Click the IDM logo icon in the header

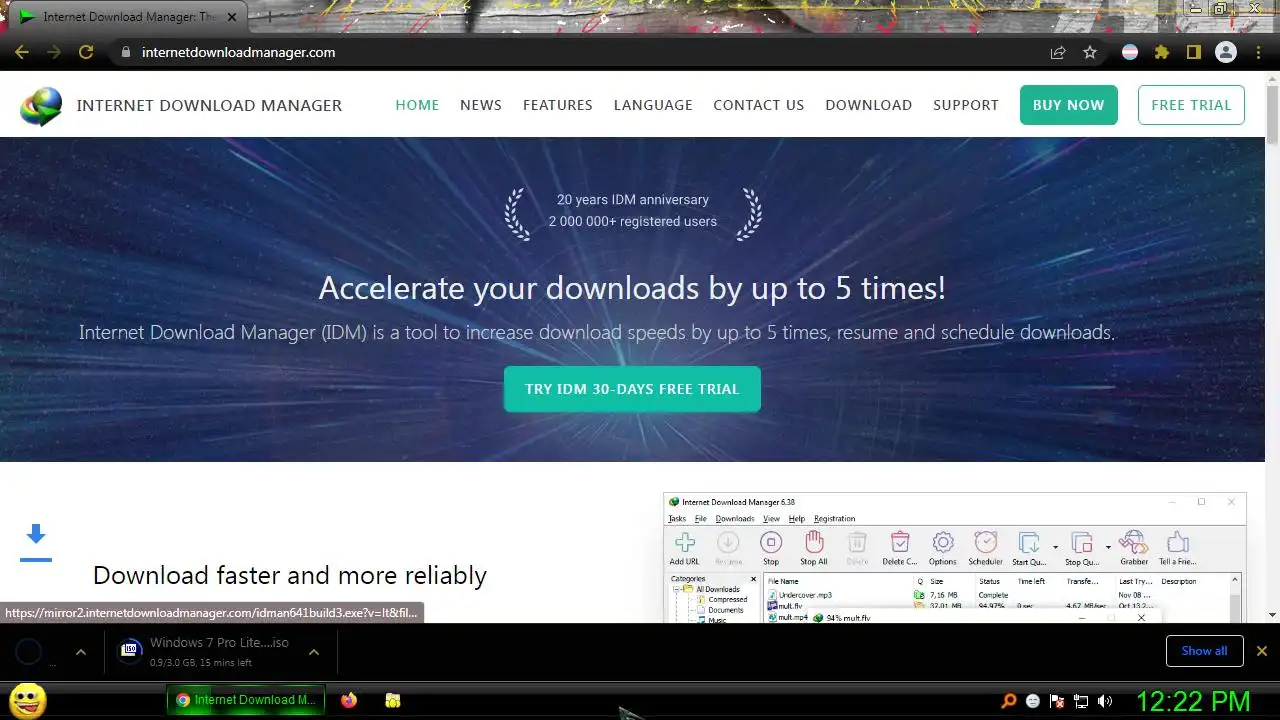(41, 106)
